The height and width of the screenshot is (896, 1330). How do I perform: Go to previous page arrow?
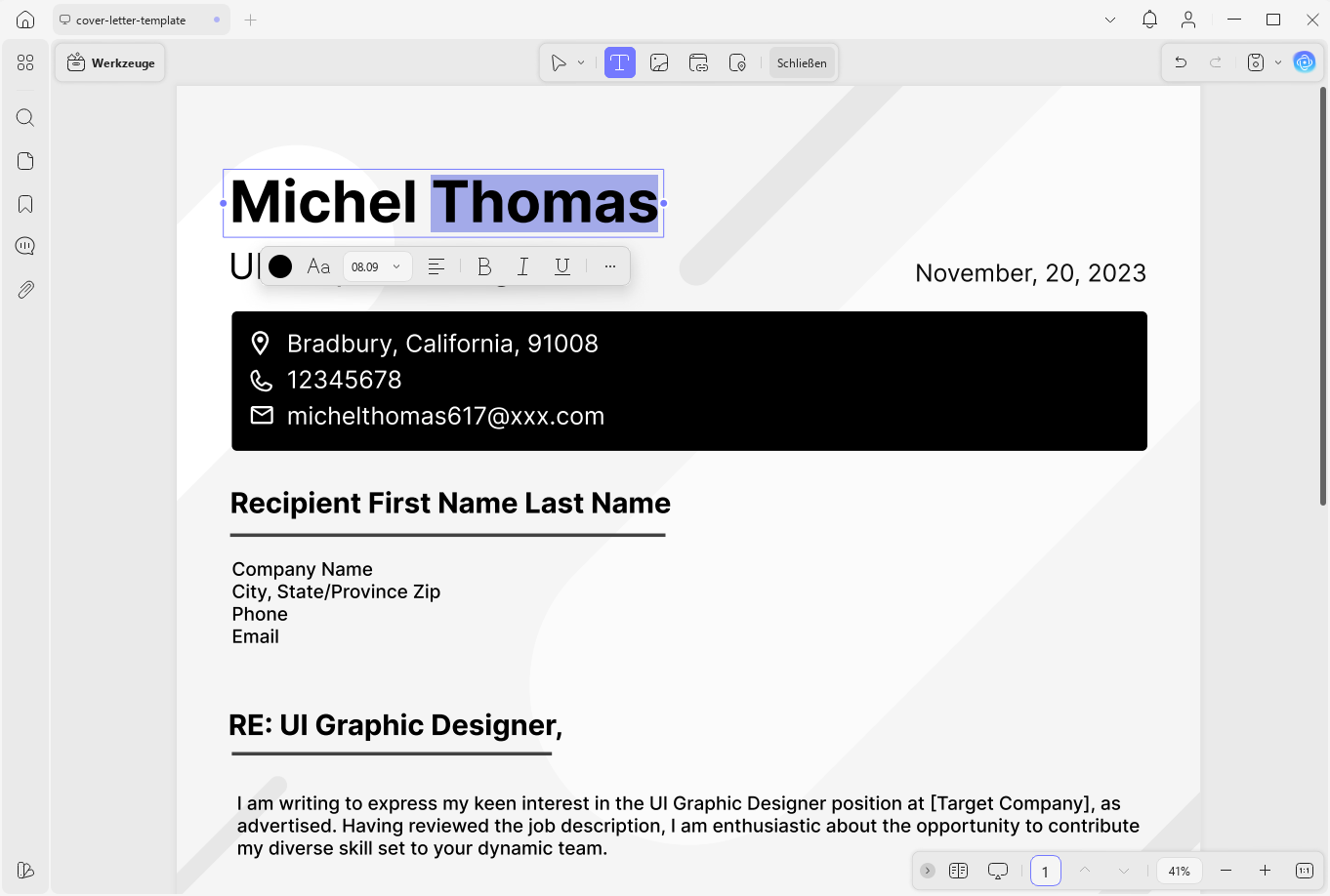(x=1085, y=871)
